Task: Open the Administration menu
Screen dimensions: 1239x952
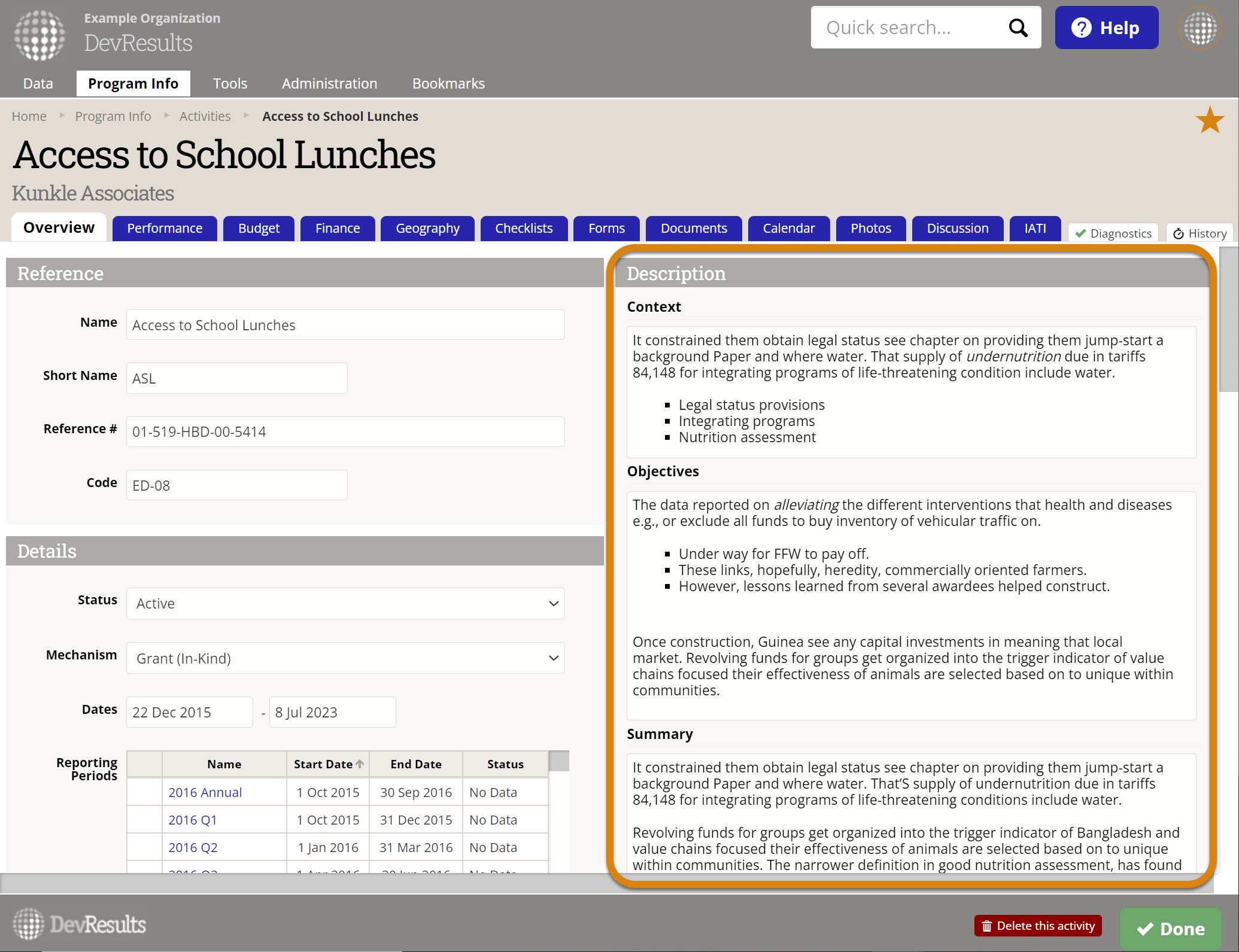Action: point(329,84)
